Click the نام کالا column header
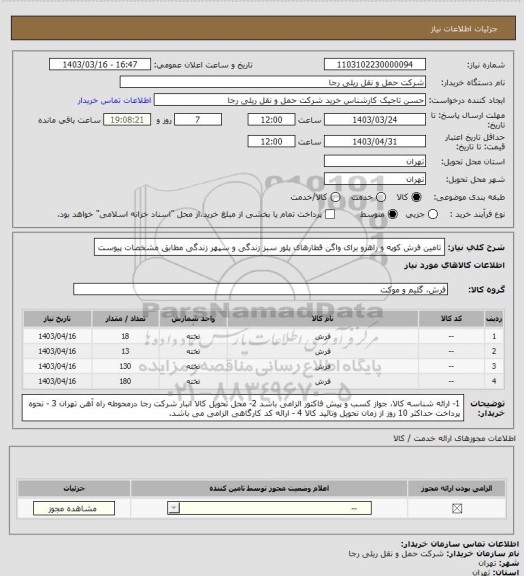This screenshot has height=576, width=524. (323, 319)
